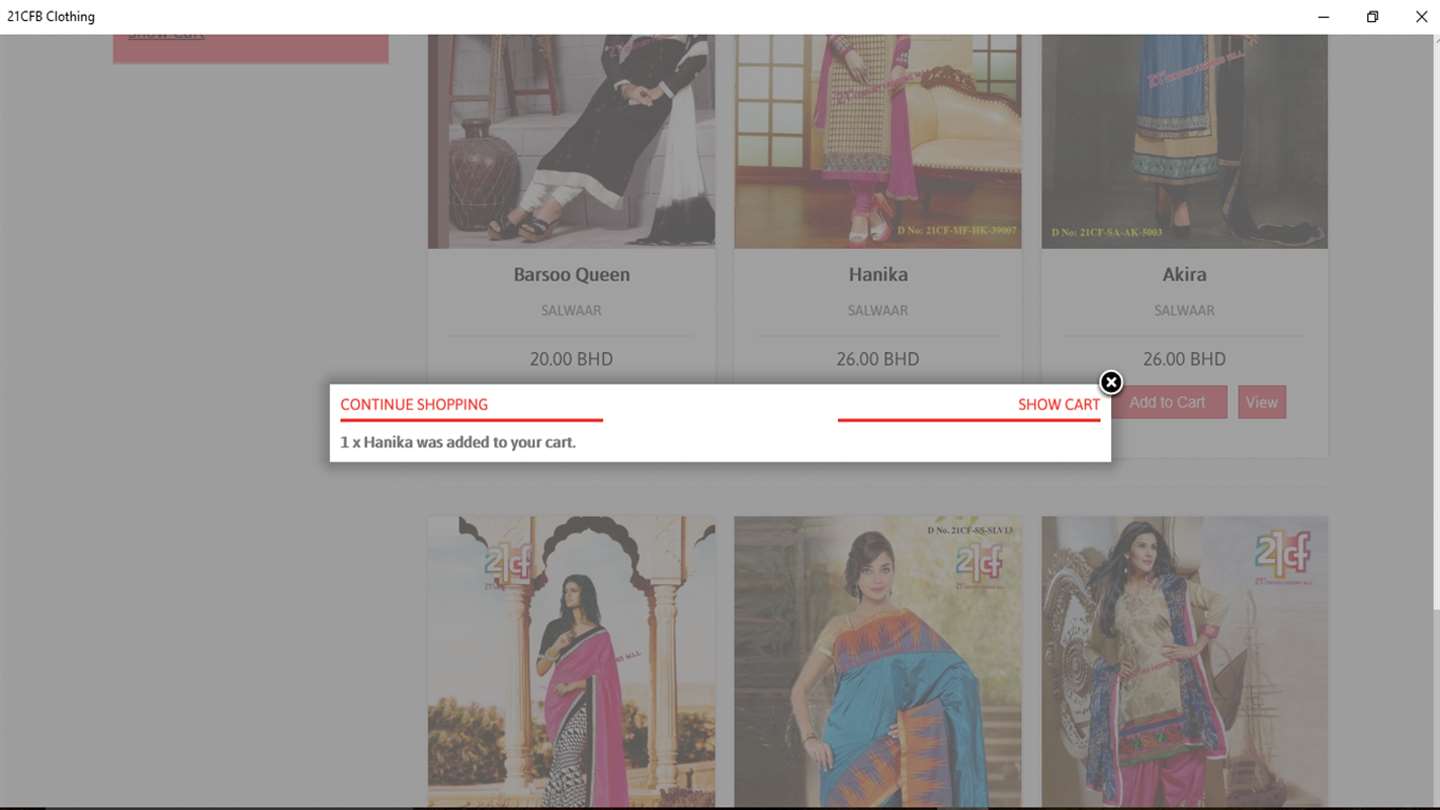Minimize the 21CFB Clothing window
Viewport: 1440px width, 810px height.
point(1323,17)
